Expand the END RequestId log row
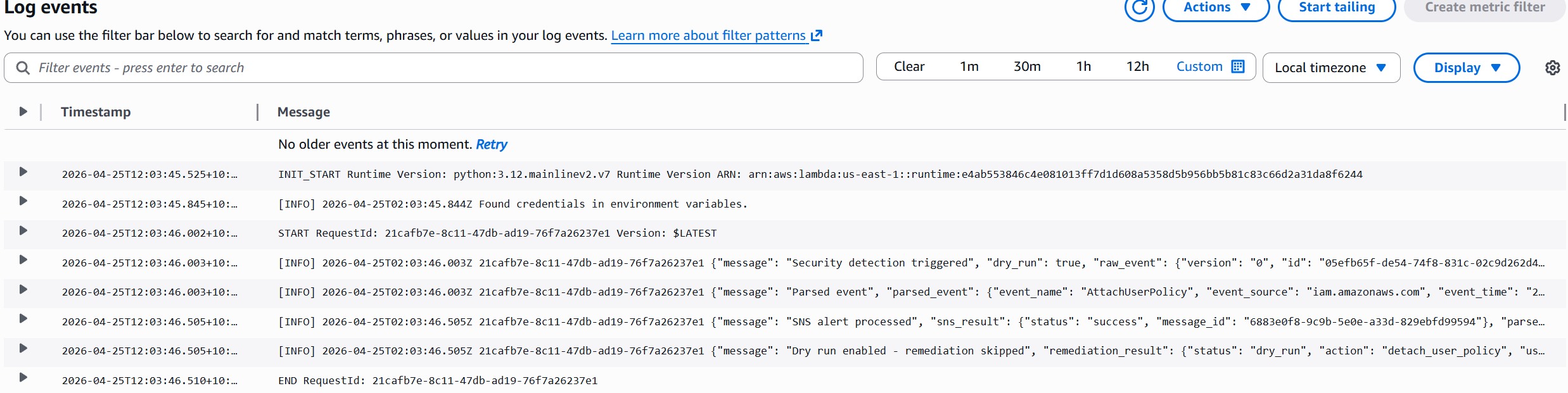This screenshot has height=393, width=1568. (23, 377)
